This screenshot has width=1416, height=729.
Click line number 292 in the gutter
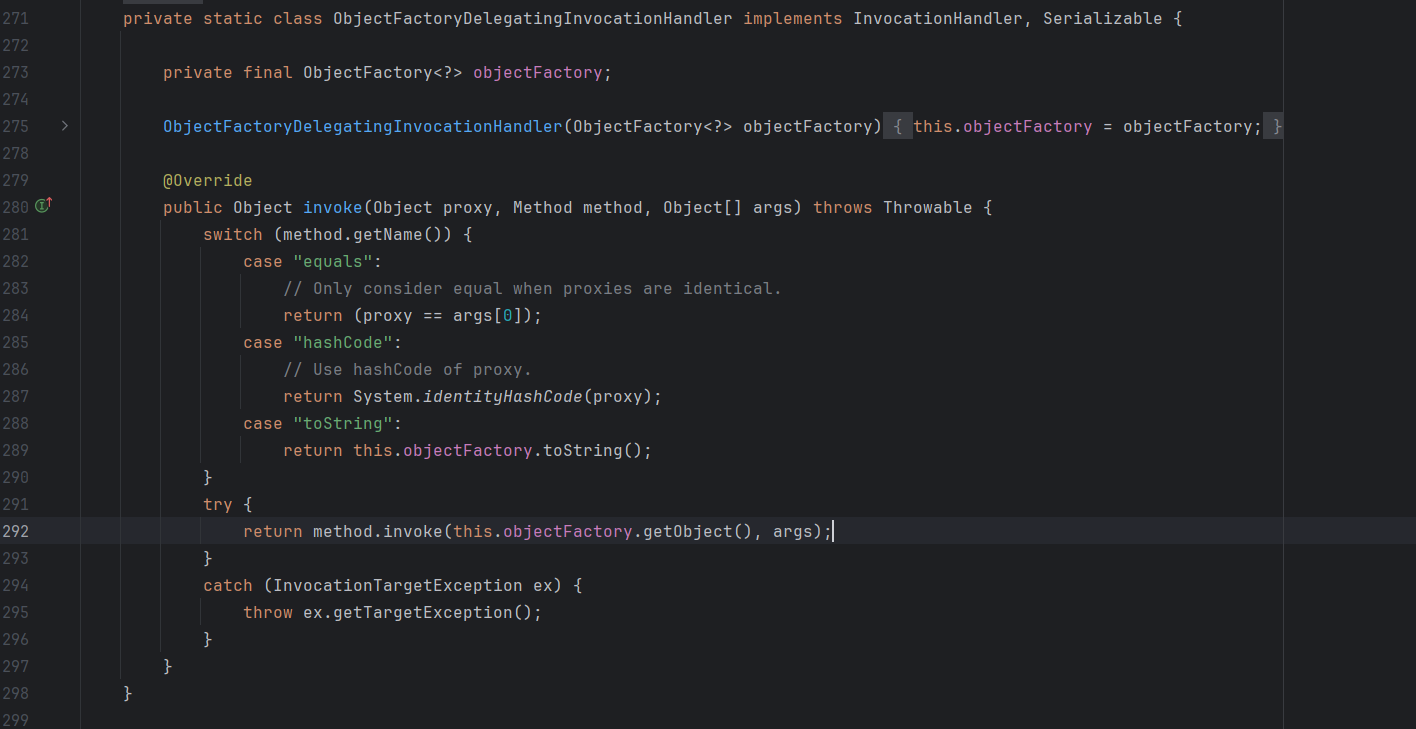(16, 532)
